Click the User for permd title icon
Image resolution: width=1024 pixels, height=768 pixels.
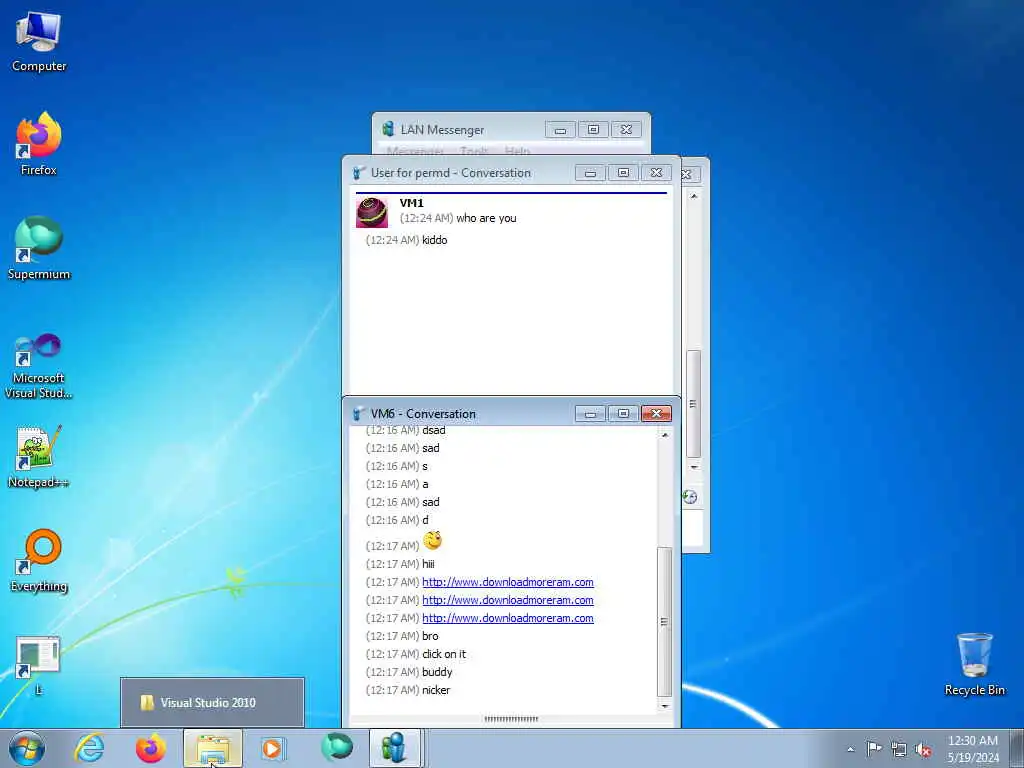[358, 172]
